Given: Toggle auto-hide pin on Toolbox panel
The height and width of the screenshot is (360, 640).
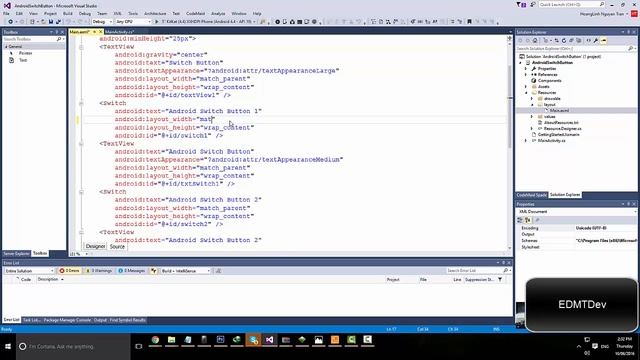Looking at the screenshot, I should pos(57,32).
